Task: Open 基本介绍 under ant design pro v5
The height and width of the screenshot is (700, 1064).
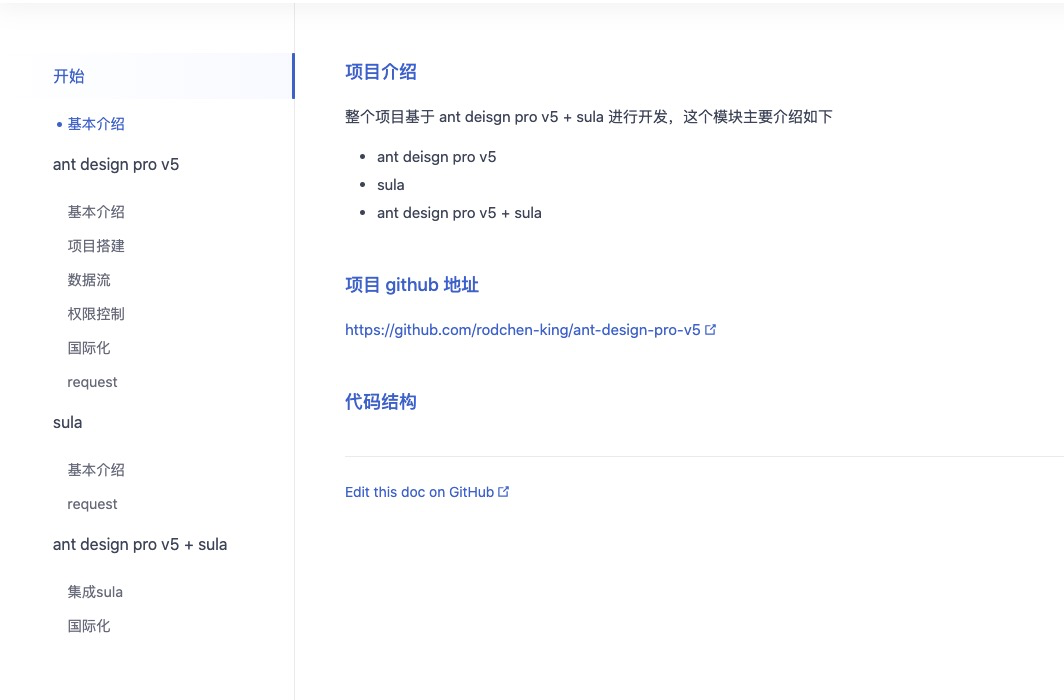Action: (96, 212)
